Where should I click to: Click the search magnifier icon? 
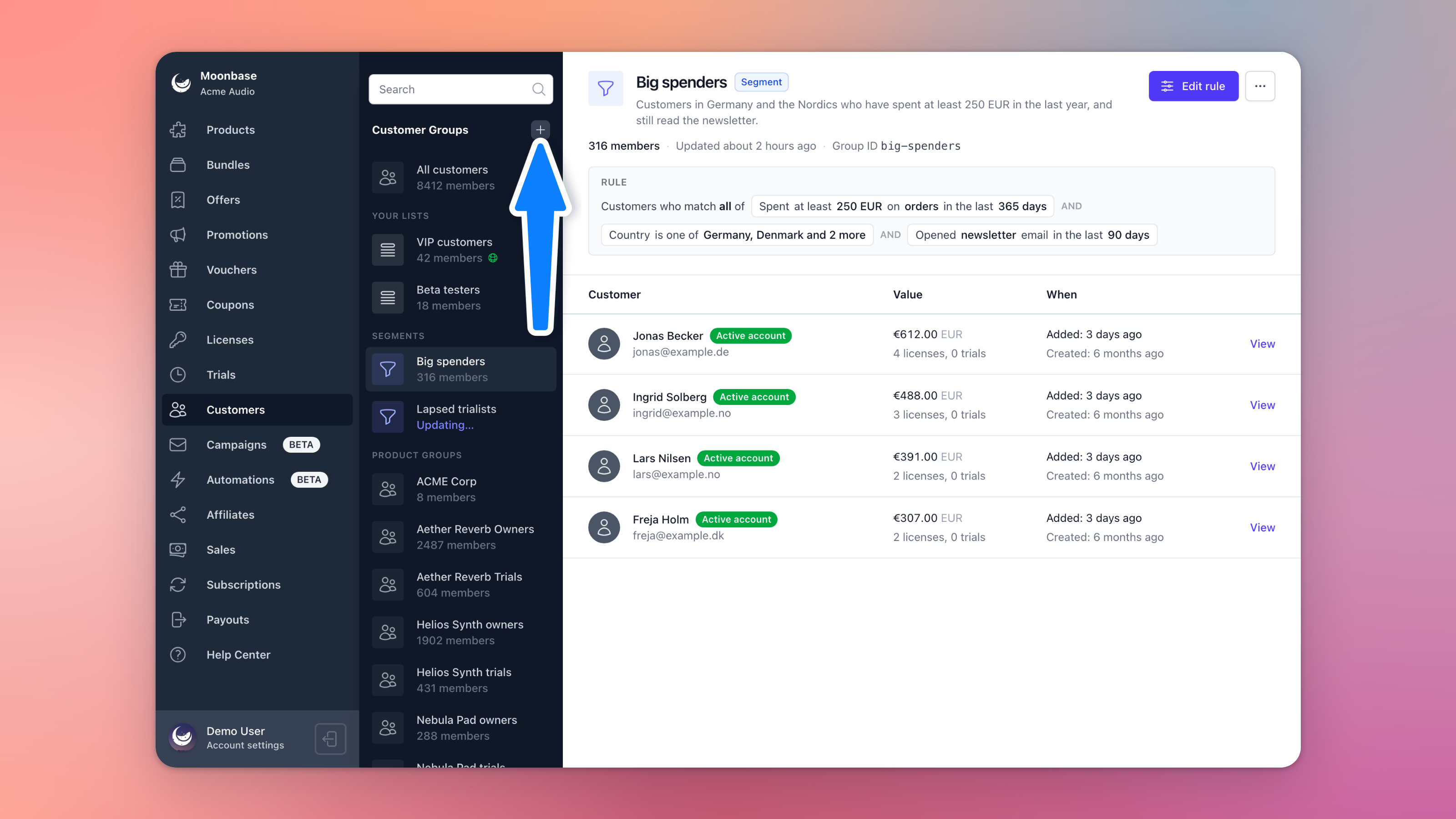point(538,89)
